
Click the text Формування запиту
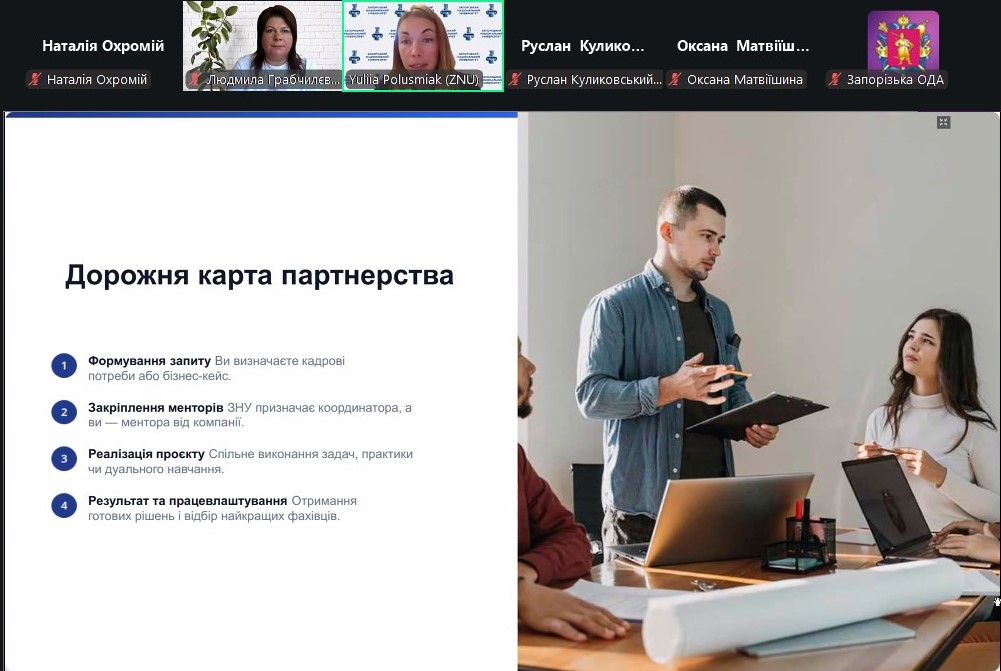pyautogui.click(x=149, y=361)
